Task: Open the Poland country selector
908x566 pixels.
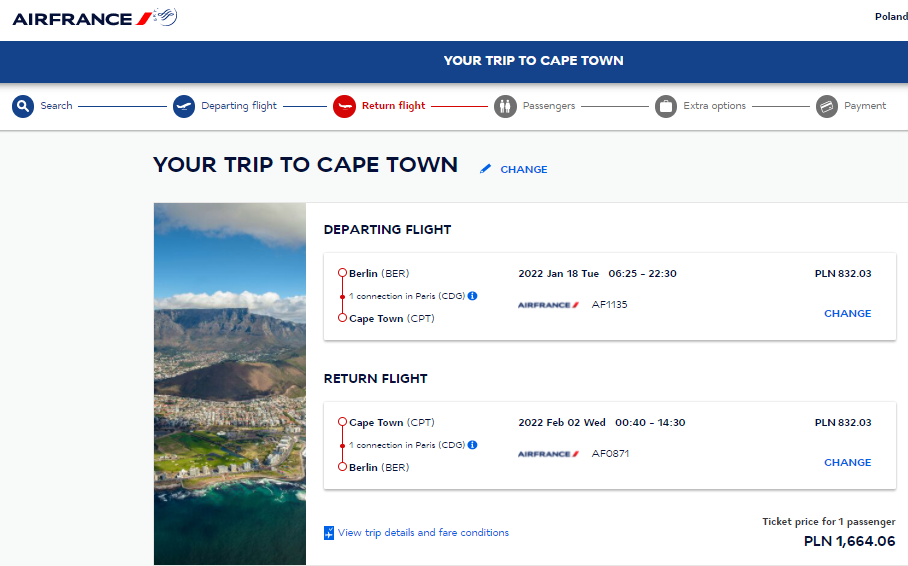Action: click(891, 17)
